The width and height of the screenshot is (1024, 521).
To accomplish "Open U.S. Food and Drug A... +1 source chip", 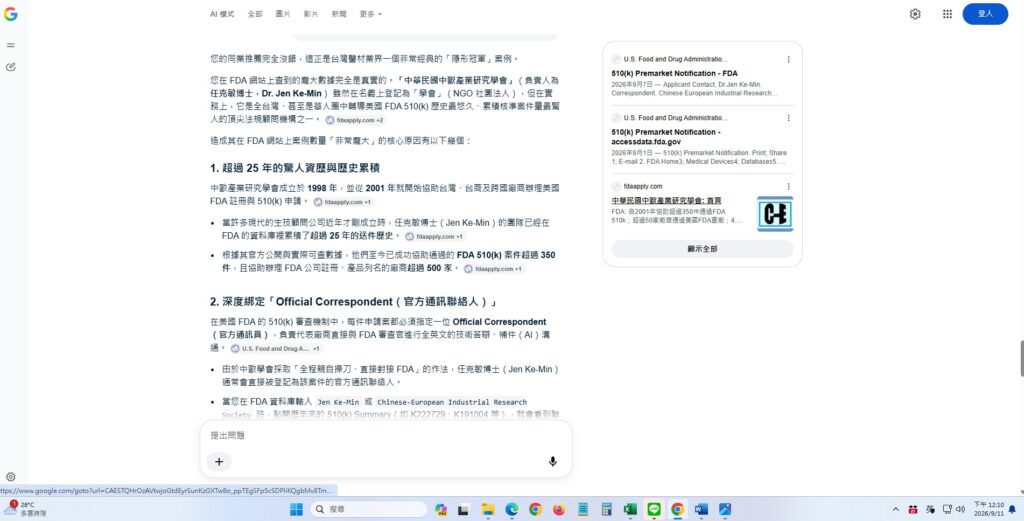I will [x=276, y=349].
